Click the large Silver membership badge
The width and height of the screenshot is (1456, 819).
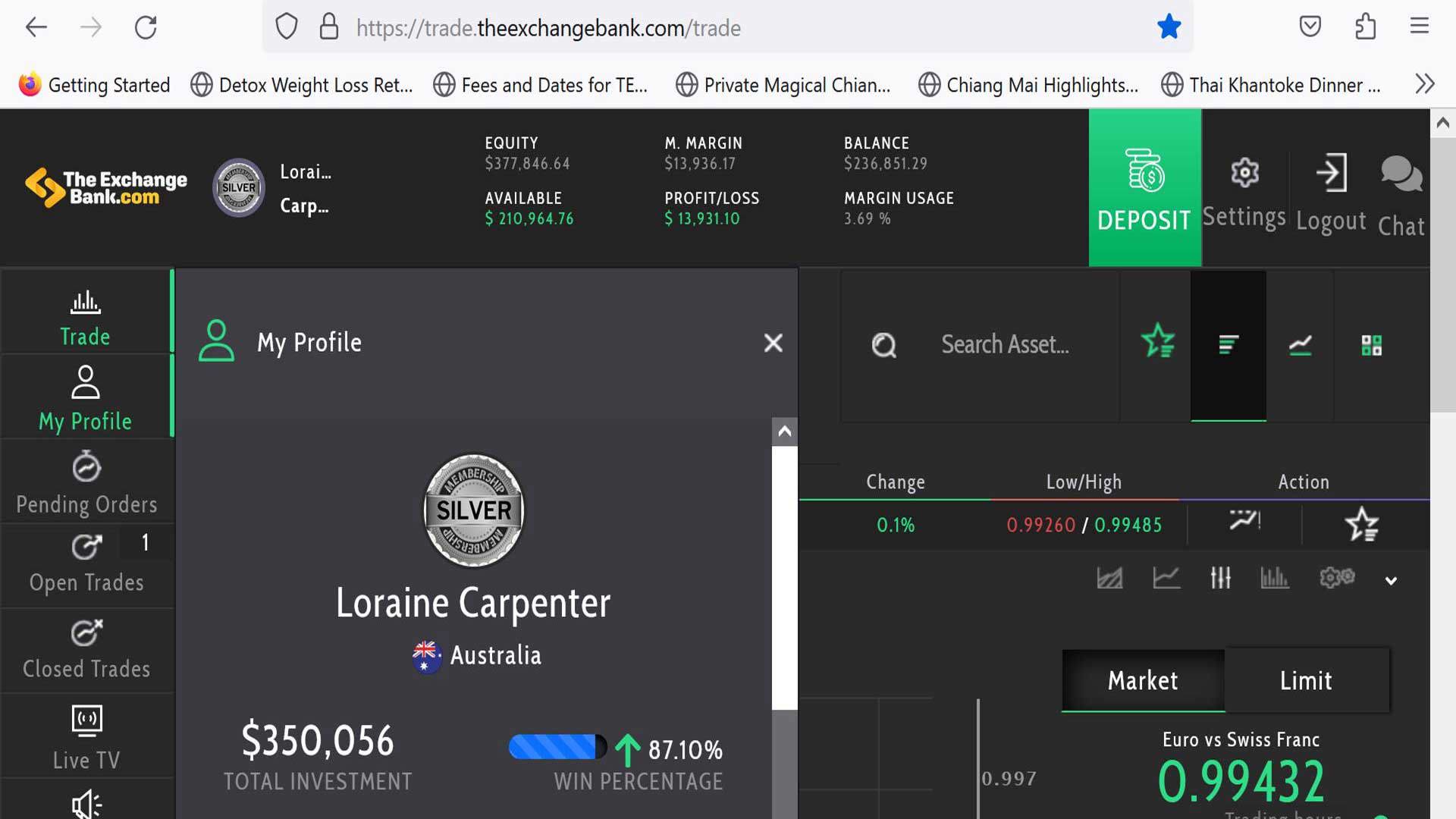[x=473, y=510]
